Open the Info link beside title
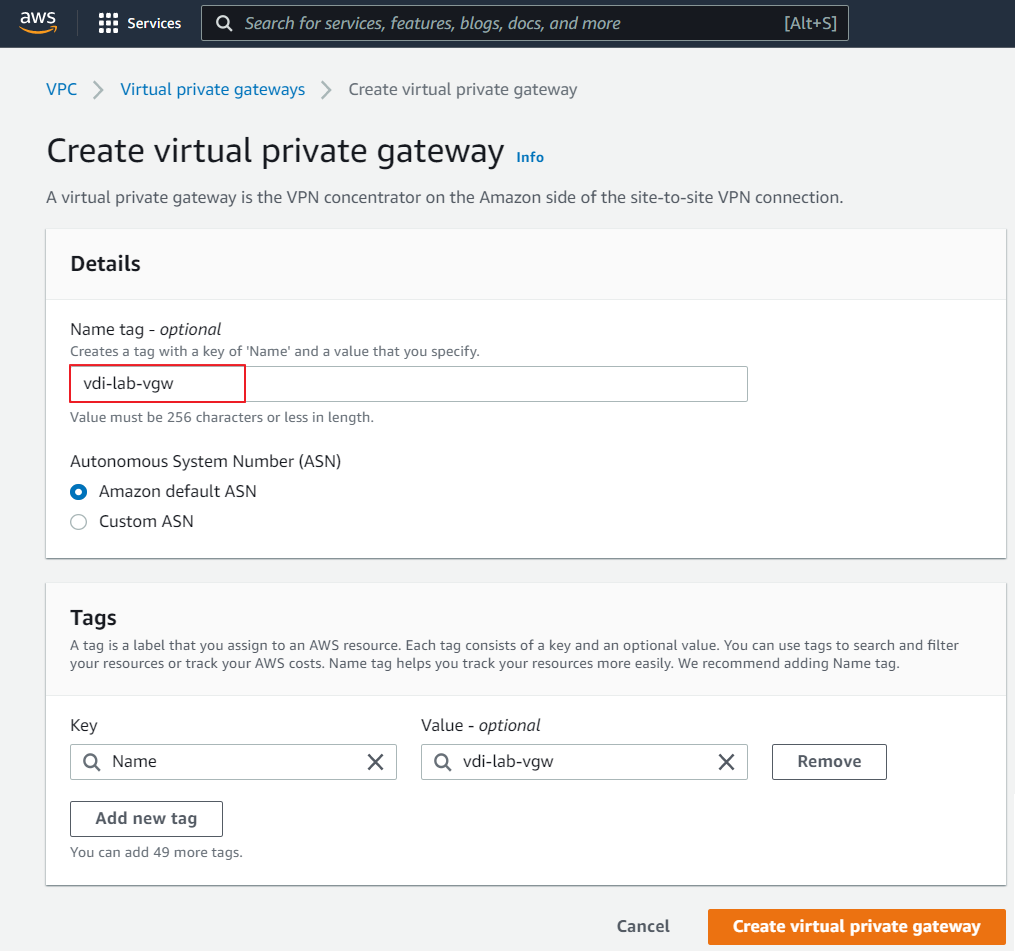The image size is (1015, 951). (530, 157)
